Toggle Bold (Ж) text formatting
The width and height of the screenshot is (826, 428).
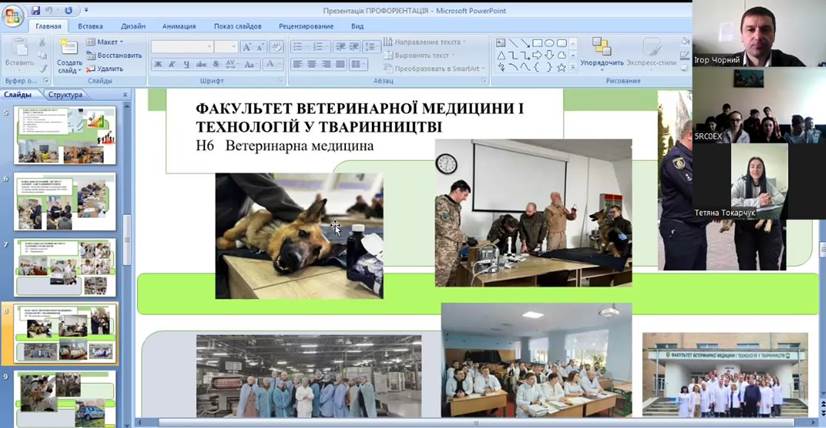[x=157, y=65]
